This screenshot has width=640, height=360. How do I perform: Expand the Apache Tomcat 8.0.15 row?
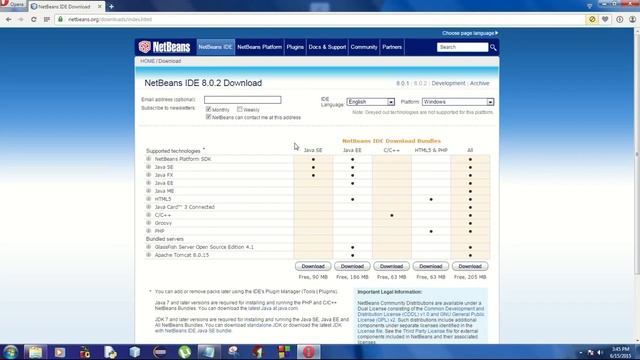[149, 255]
